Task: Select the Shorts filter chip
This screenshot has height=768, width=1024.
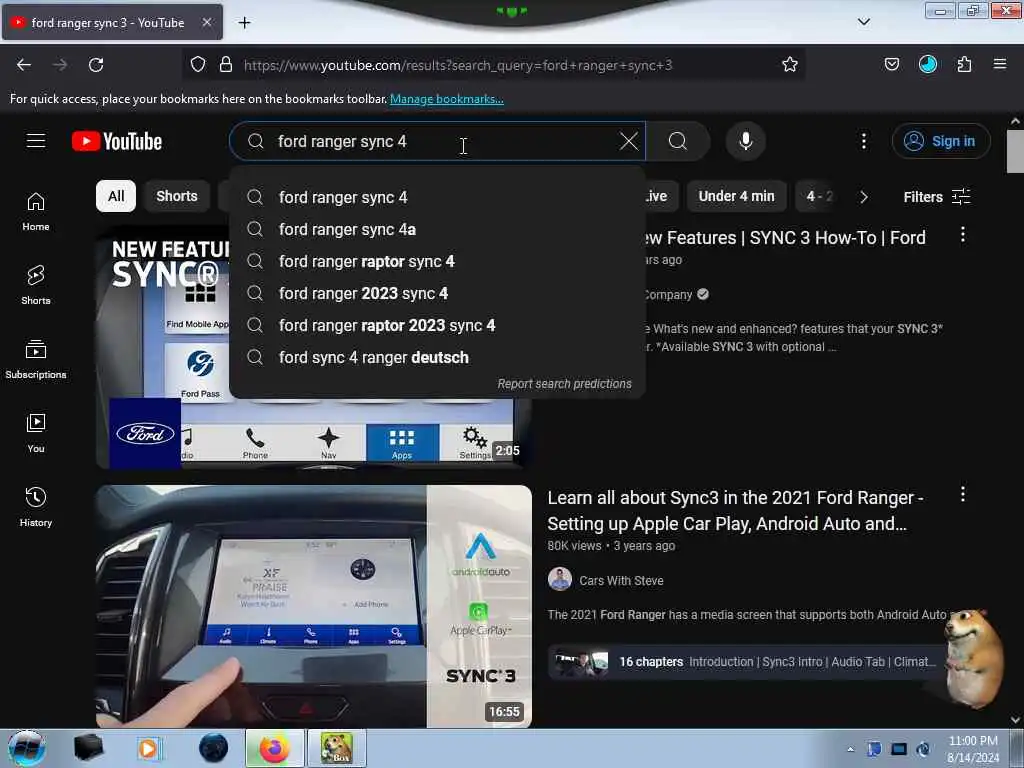Action: tap(177, 196)
